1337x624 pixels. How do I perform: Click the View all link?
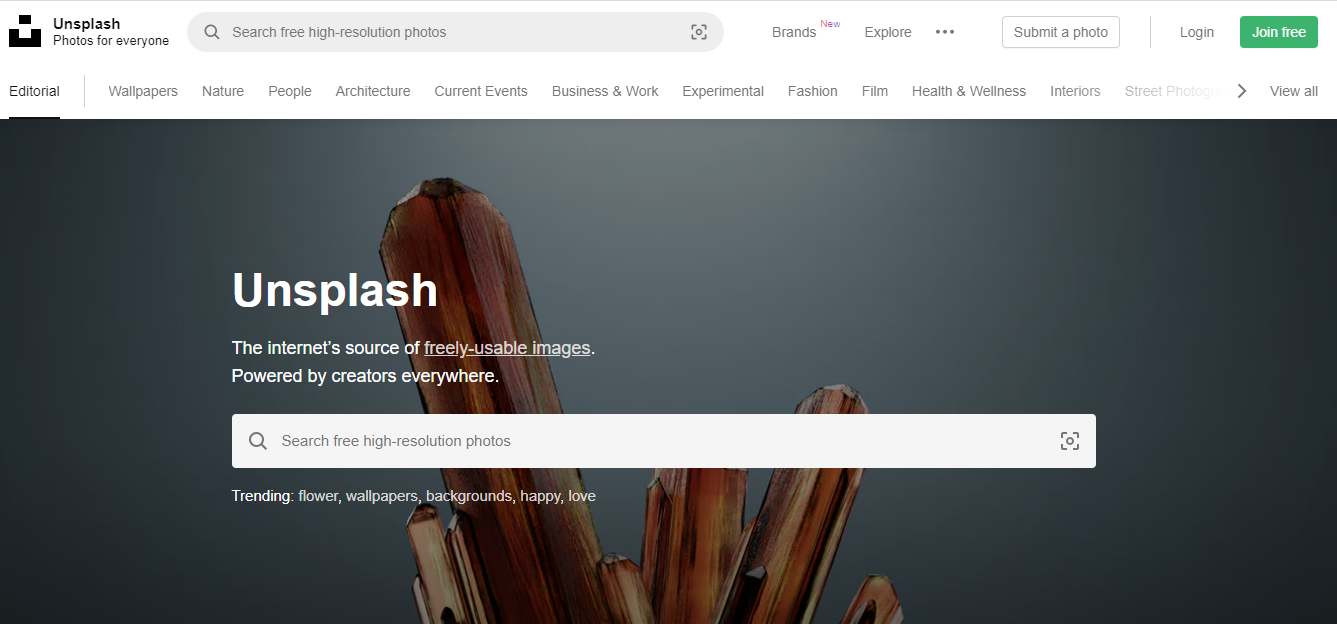tap(1294, 91)
